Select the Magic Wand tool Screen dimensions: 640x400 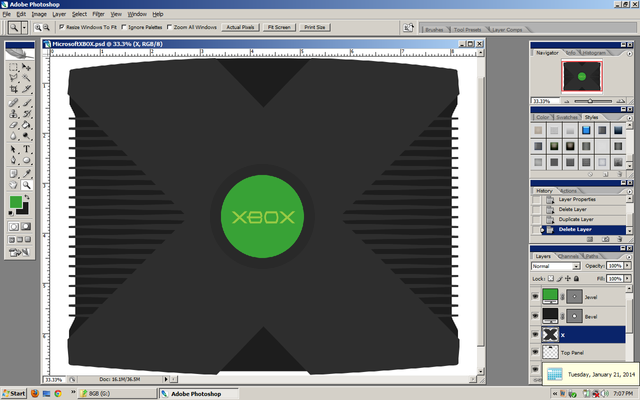tap(27, 78)
